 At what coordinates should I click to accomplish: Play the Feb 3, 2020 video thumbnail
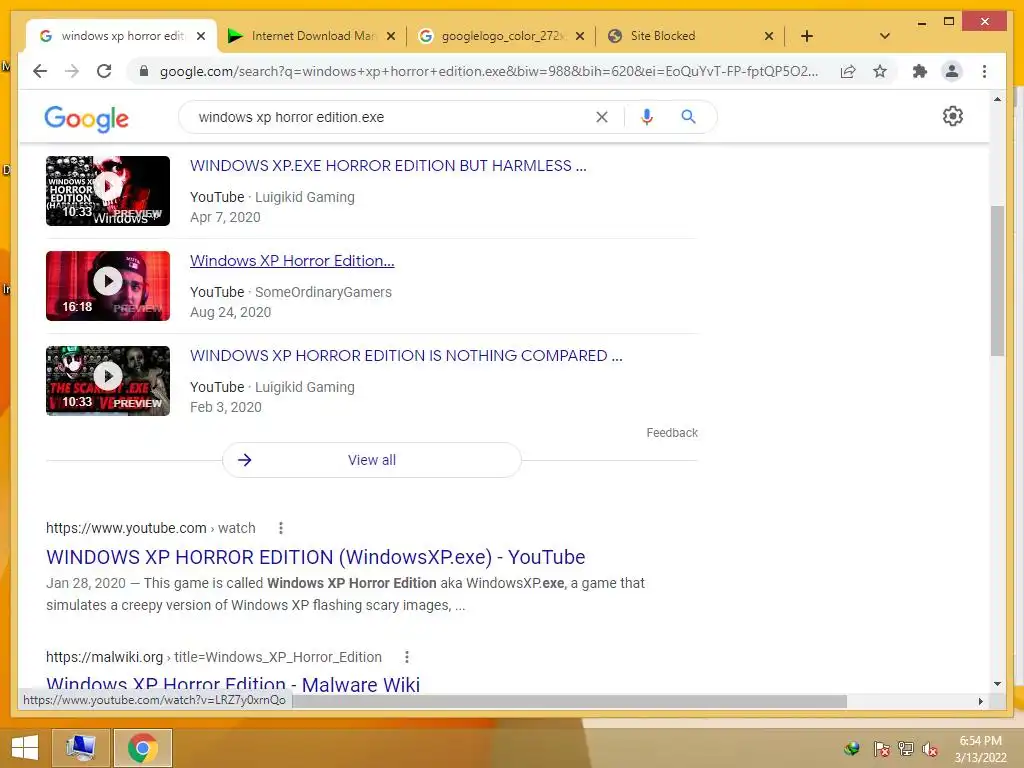tap(108, 381)
